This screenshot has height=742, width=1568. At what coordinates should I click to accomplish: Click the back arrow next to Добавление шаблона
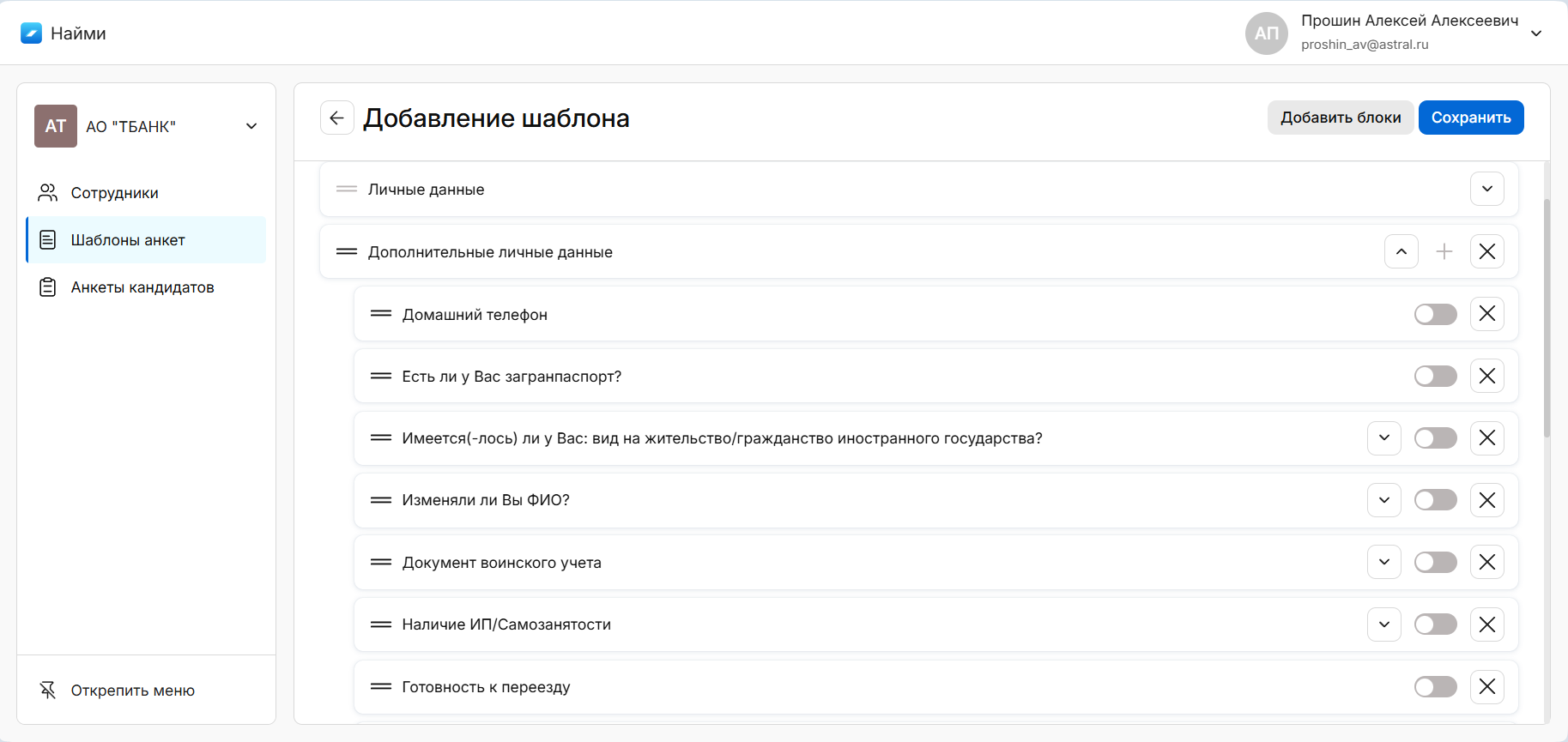(336, 118)
